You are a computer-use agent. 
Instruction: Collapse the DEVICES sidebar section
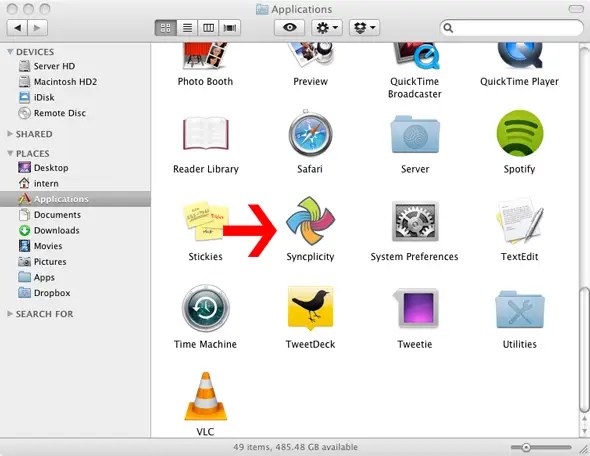[x=10, y=52]
